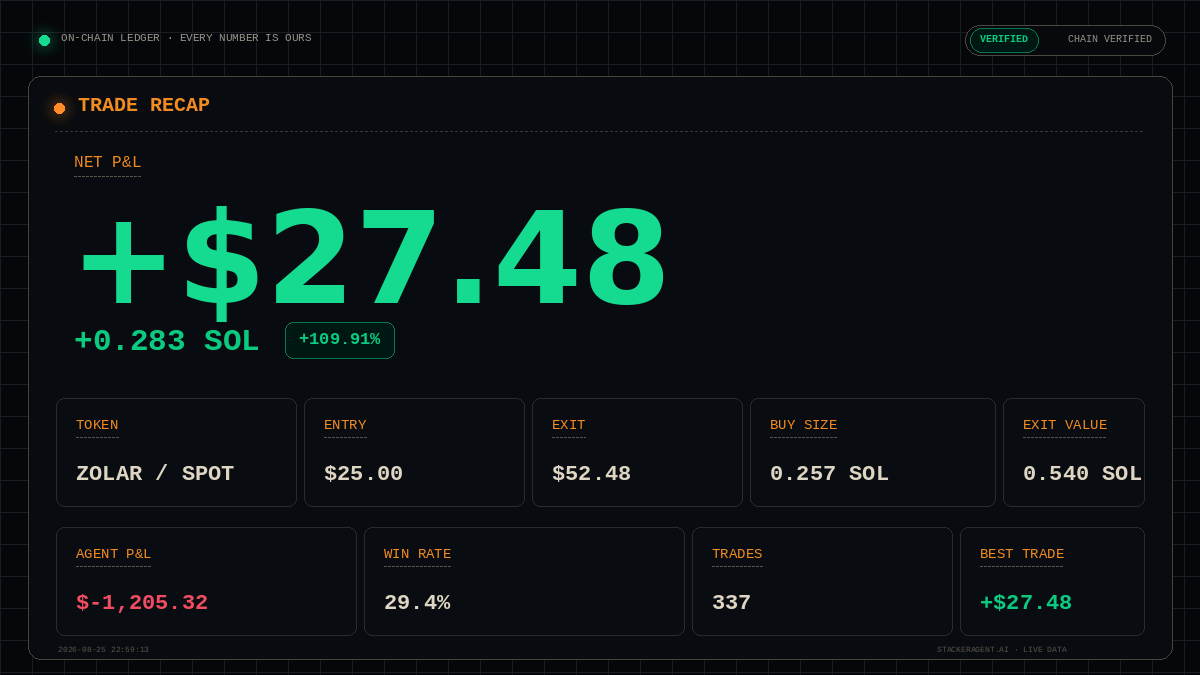This screenshot has width=1200, height=675.
Task: Click the TRADE RECAP heading
Action: coord(144,105)
